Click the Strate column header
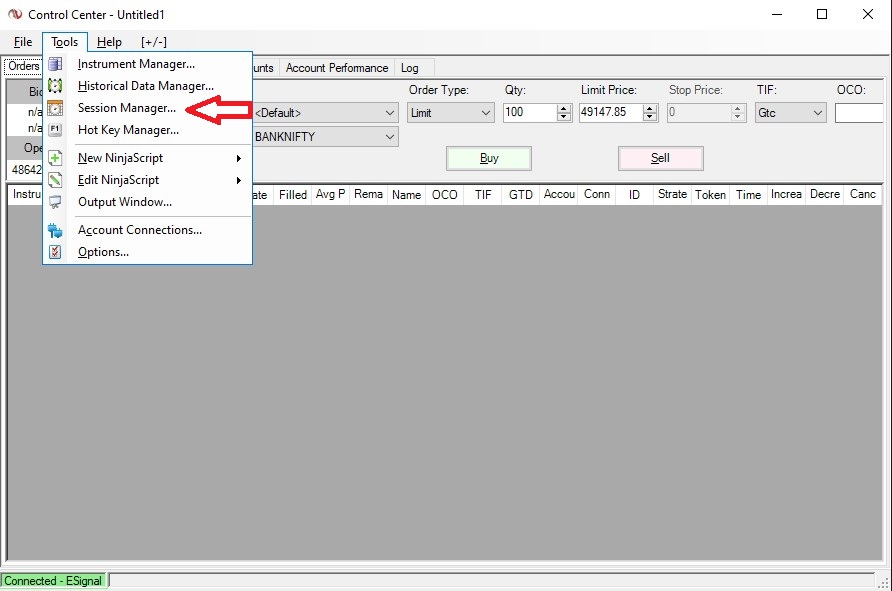The height and width of the screenshot is (591, 892). click(x=672, y=195)
